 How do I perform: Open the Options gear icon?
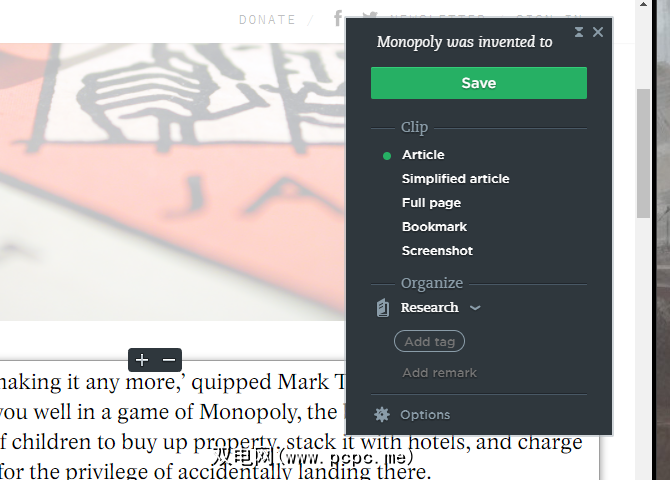[x=382, y=414]
